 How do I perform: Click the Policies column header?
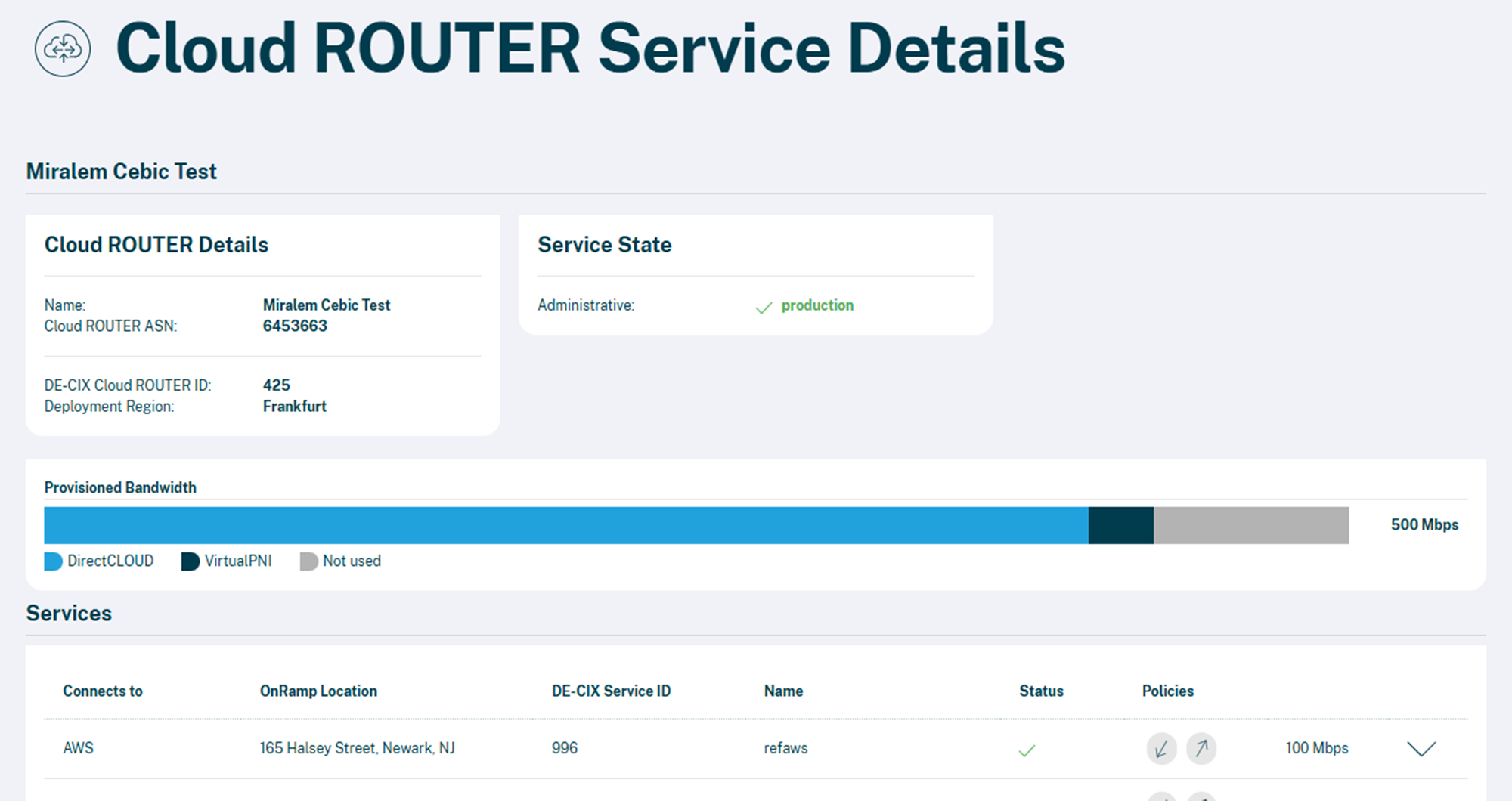[x=1168, y=691]
